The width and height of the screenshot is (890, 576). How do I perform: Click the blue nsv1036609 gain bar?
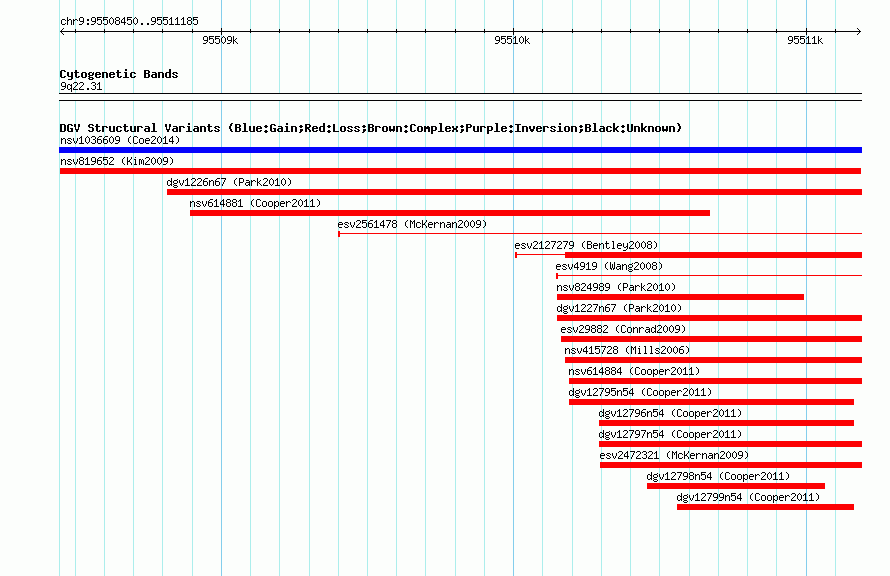tap(460, 150)
